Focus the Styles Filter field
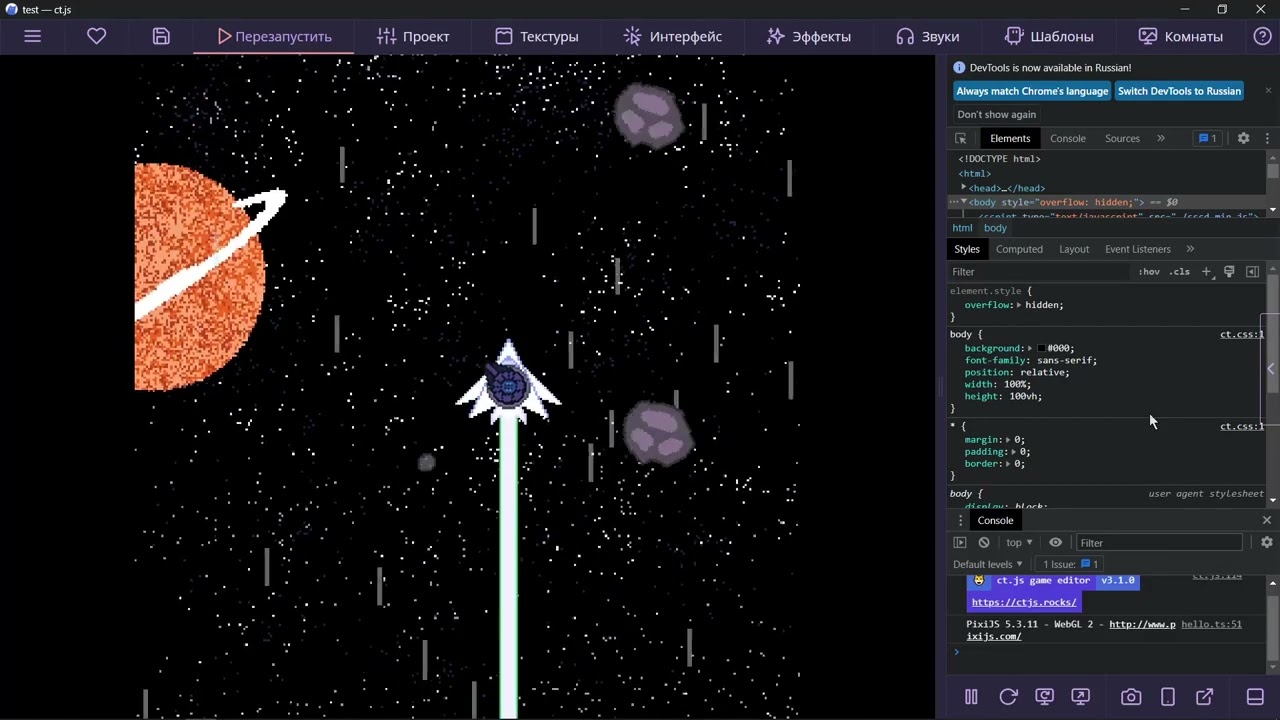Screen dimensions: 1280x720 1040,272
